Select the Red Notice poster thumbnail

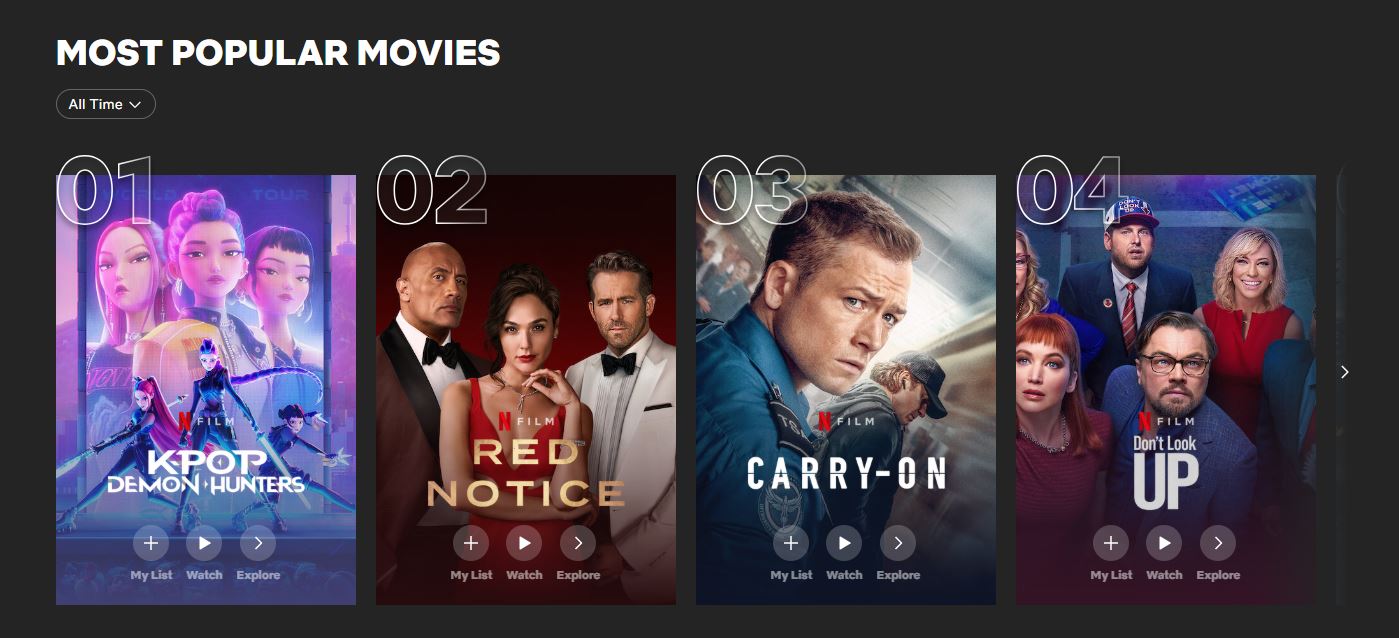click(526, 390)
